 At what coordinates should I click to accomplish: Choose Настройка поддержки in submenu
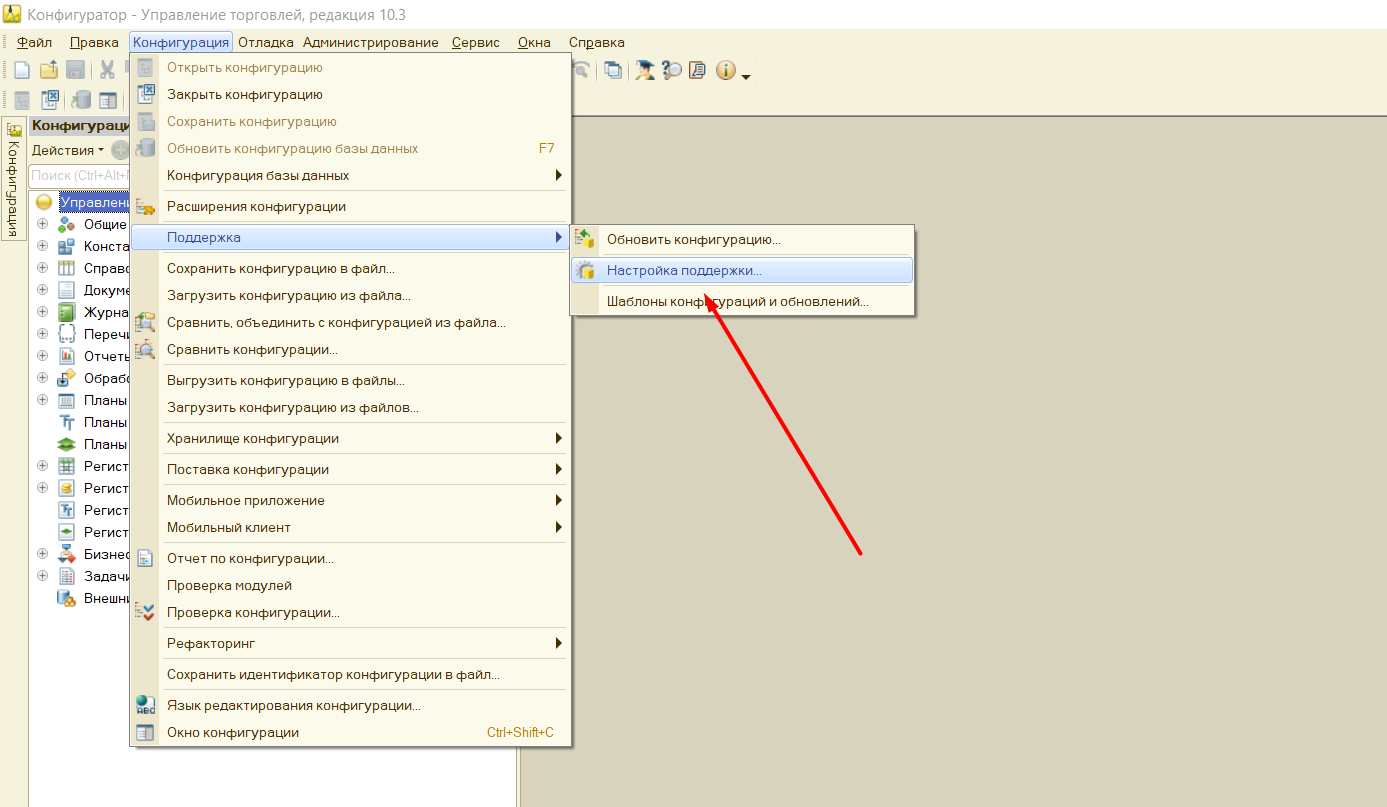tap(742, 270)
